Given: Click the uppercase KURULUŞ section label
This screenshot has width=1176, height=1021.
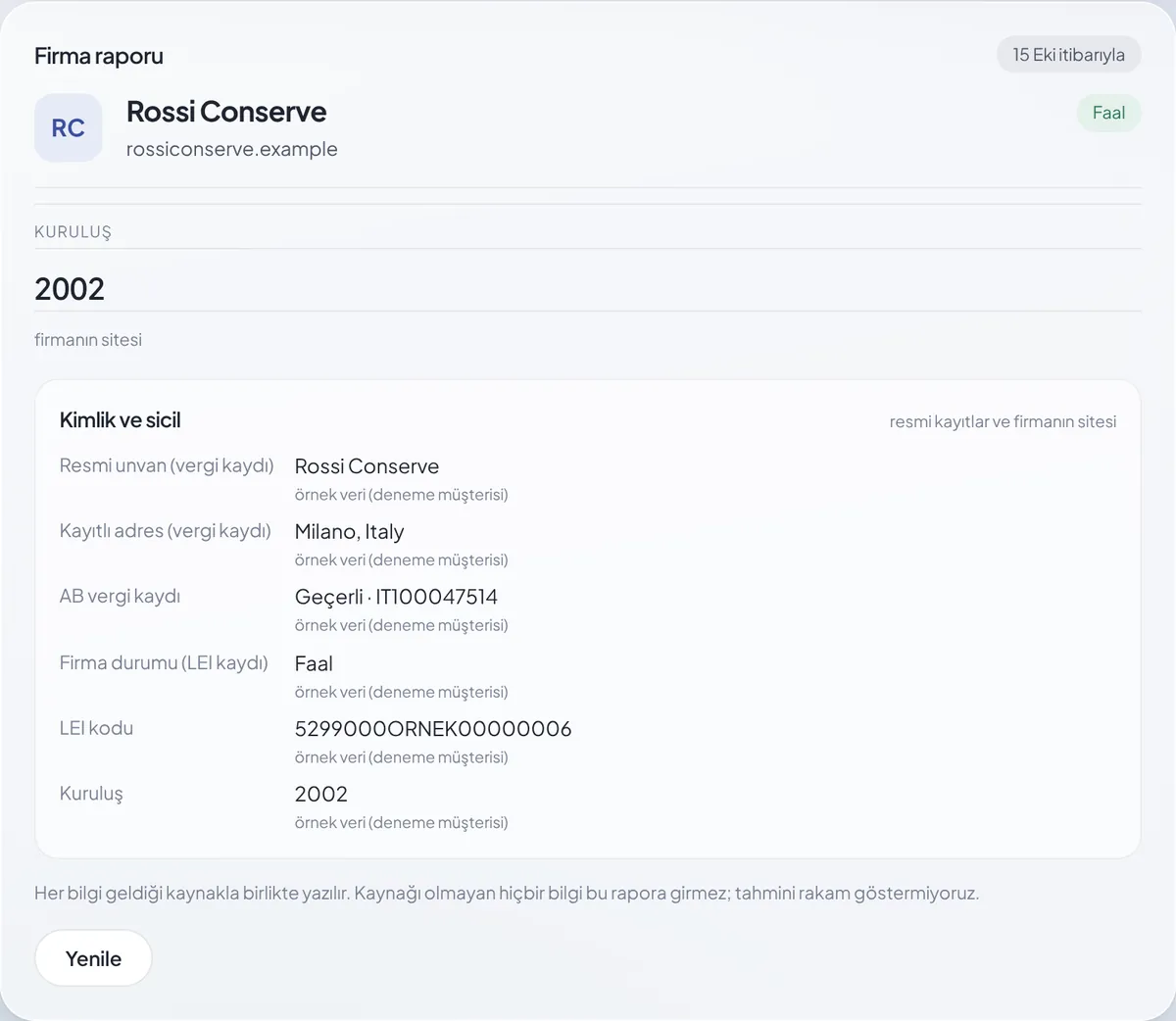Looking at the screenshot, I should click(x=73, y=232).
